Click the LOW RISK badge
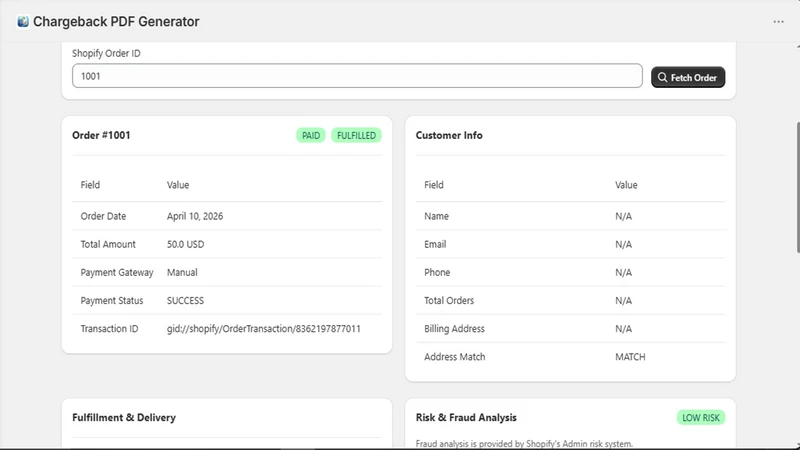Viewport: 800px width, 450px height. click(x=701, y=417)
